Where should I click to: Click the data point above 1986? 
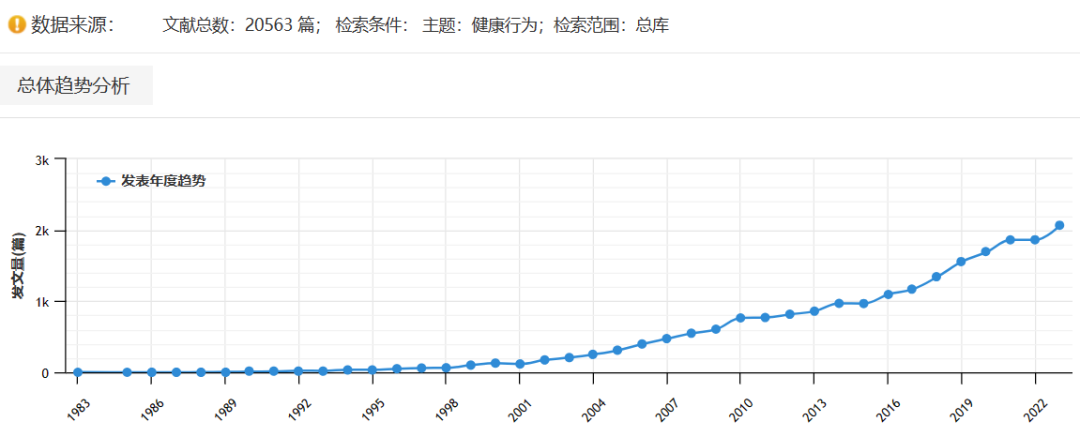(152, 372)
